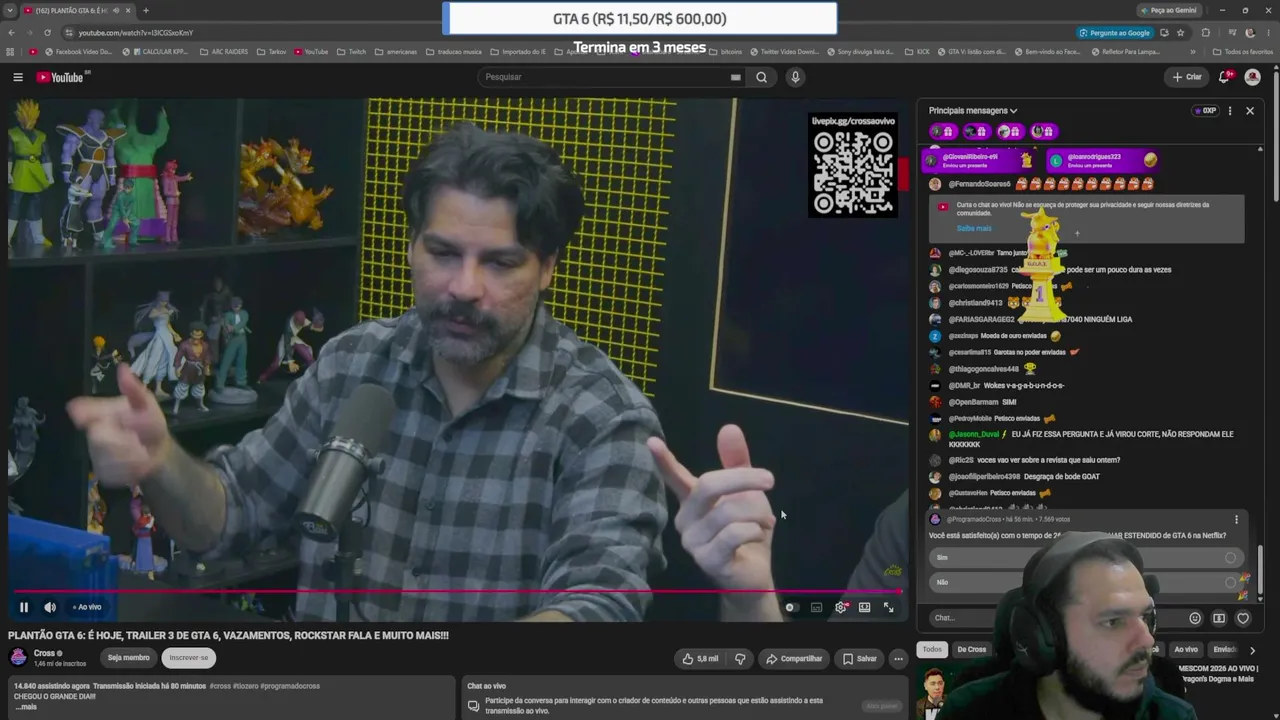Toggle subtitles on the player
The height and width of the screenshot is (720, 1280).
pos(817,607)
